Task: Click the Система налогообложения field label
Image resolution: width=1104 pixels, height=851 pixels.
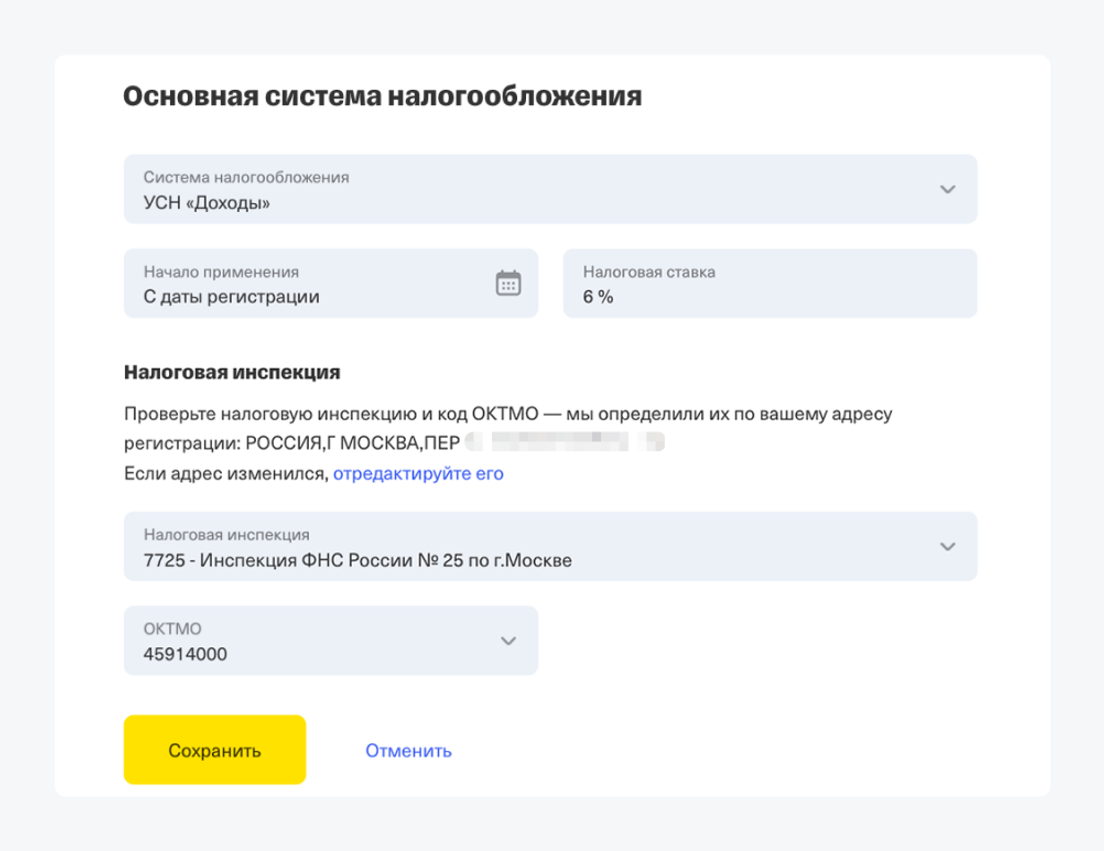Action: click(246, 177)
